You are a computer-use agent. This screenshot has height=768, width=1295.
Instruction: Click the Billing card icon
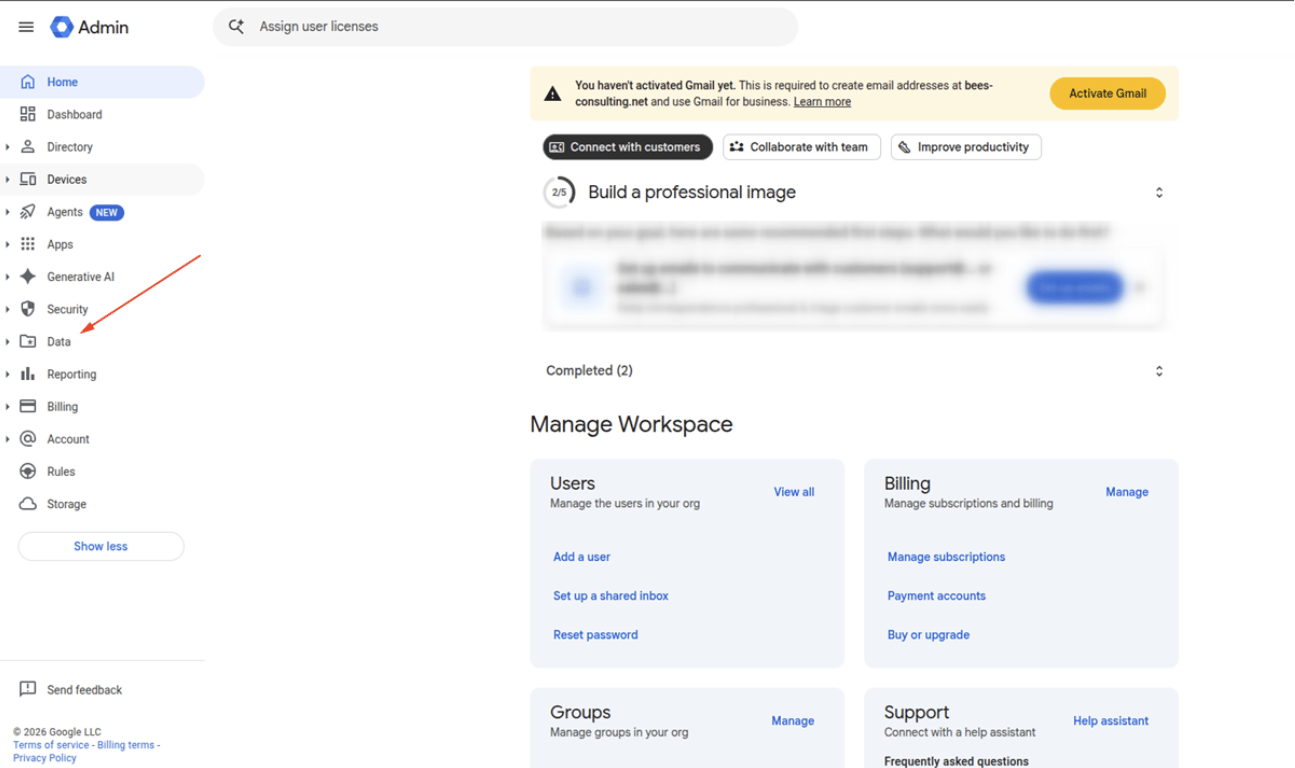tap(28, 407)
